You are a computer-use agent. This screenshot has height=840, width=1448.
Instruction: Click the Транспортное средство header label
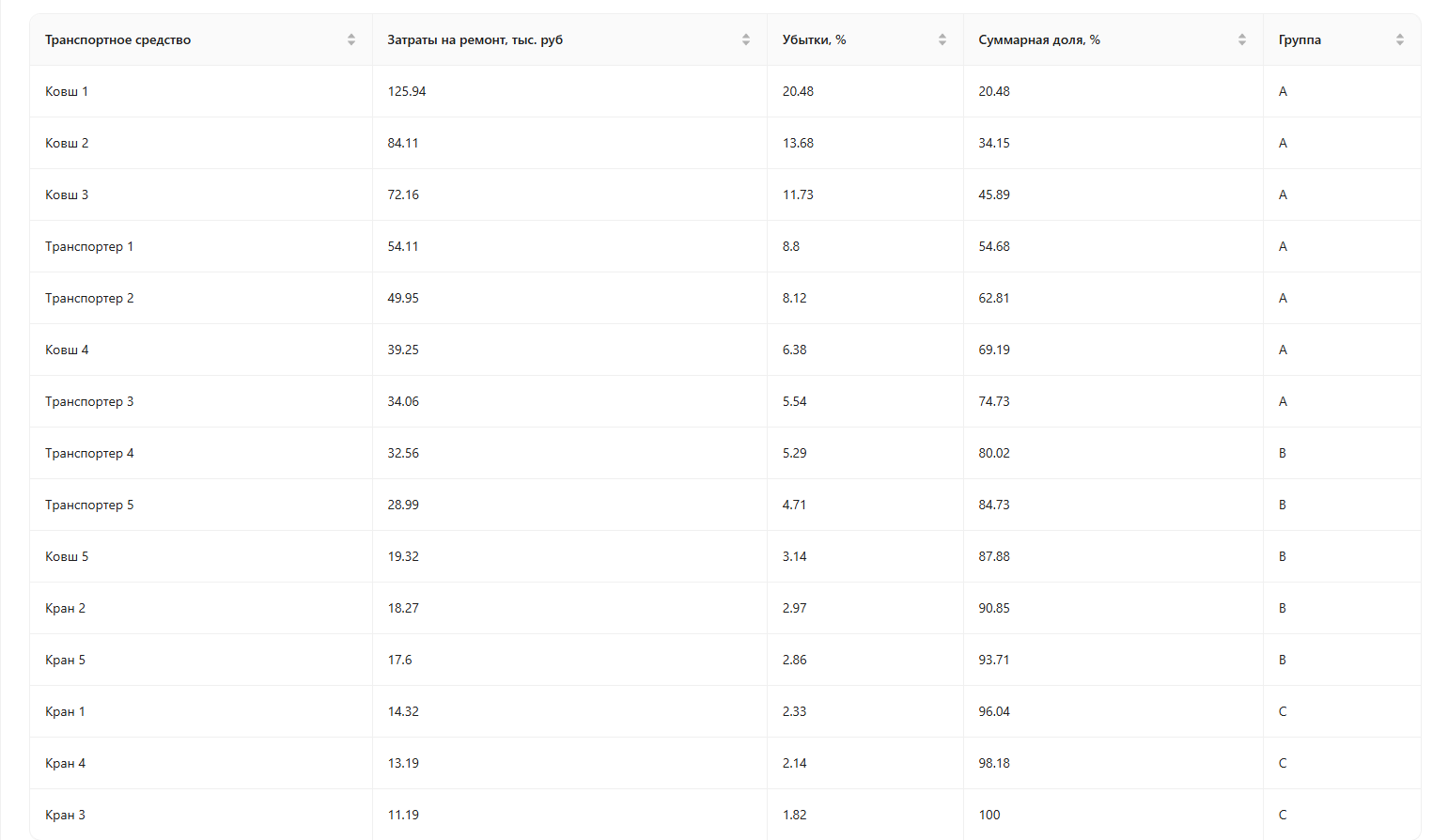[x=117, y=39]
